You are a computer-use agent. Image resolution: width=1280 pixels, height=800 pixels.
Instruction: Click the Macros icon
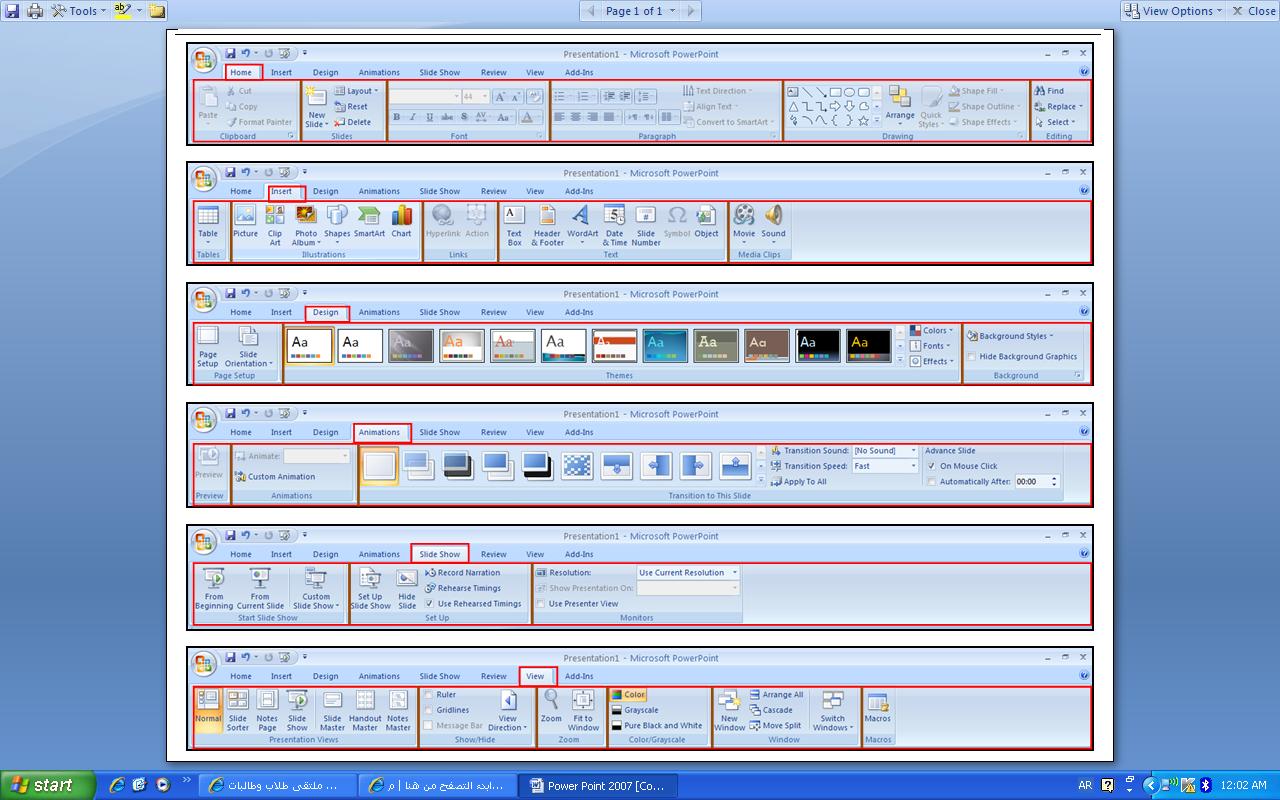click(877, 703)
